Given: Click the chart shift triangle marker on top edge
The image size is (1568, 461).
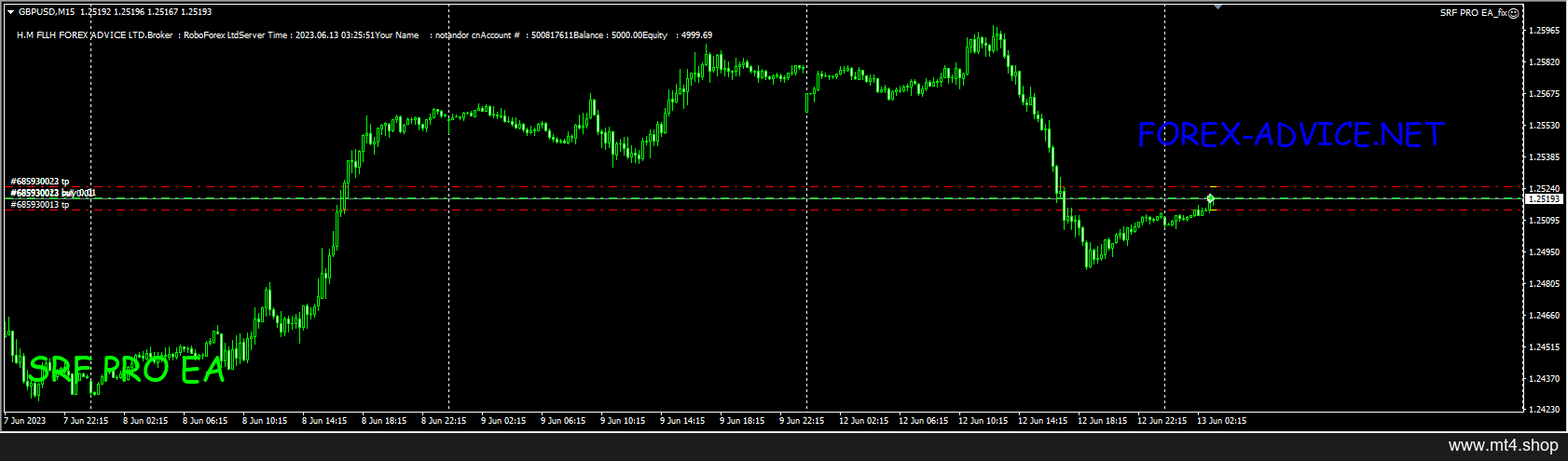Looking at the screenshot, I should (x=1217, y=7).
